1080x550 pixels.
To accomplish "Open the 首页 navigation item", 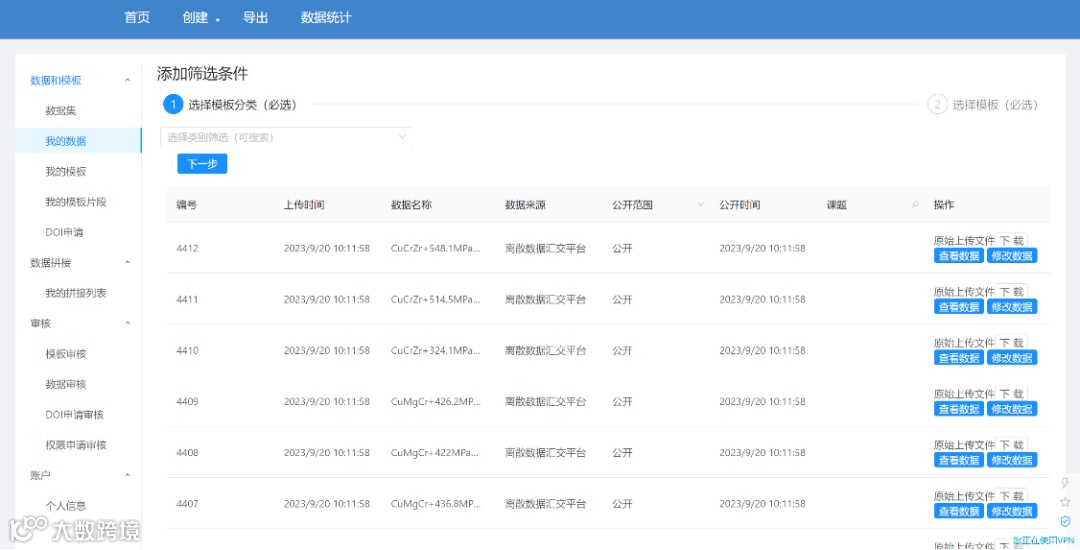I will (137, 18).
